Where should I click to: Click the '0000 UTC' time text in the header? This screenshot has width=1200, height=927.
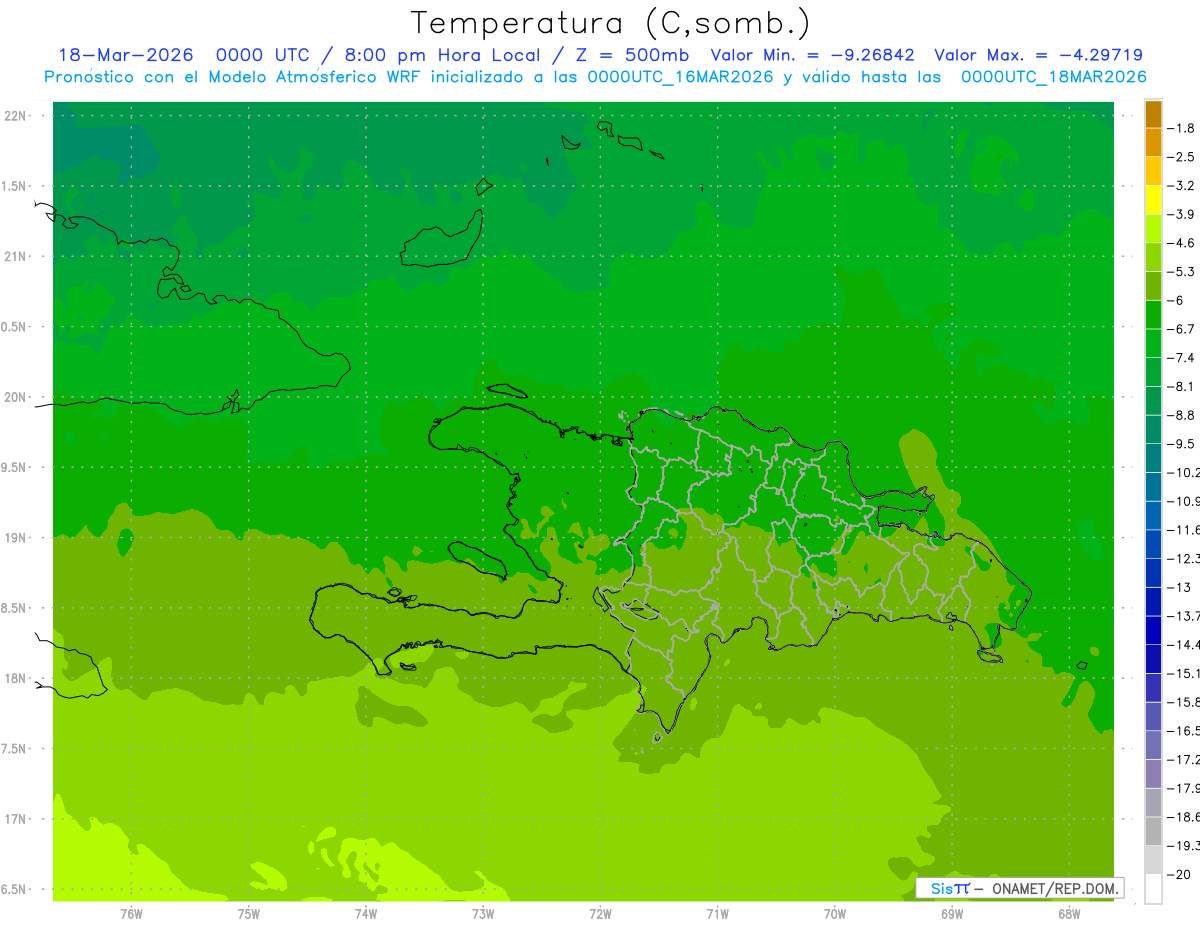point(263,55)
